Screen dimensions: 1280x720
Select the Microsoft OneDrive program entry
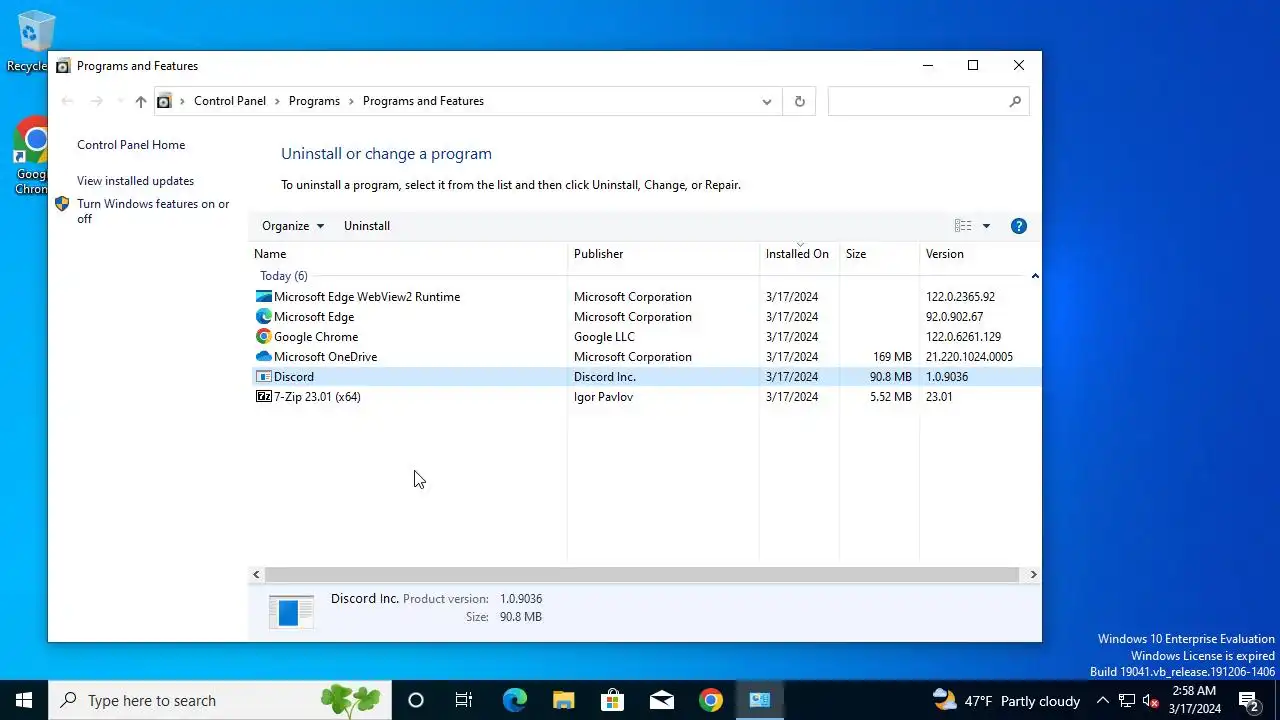[644, 356]
